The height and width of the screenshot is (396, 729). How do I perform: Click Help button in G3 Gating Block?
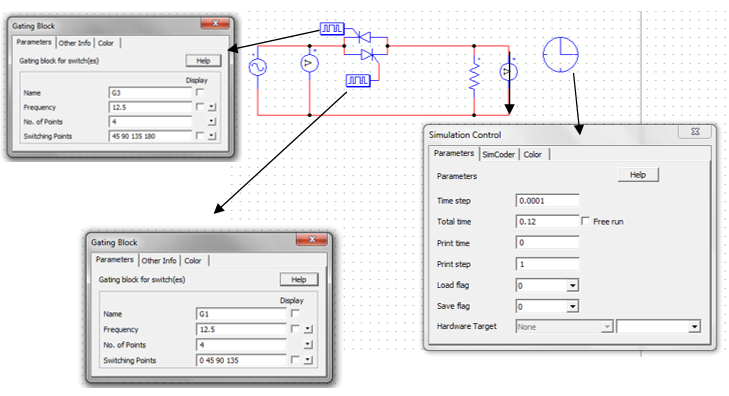pos(203,60)
